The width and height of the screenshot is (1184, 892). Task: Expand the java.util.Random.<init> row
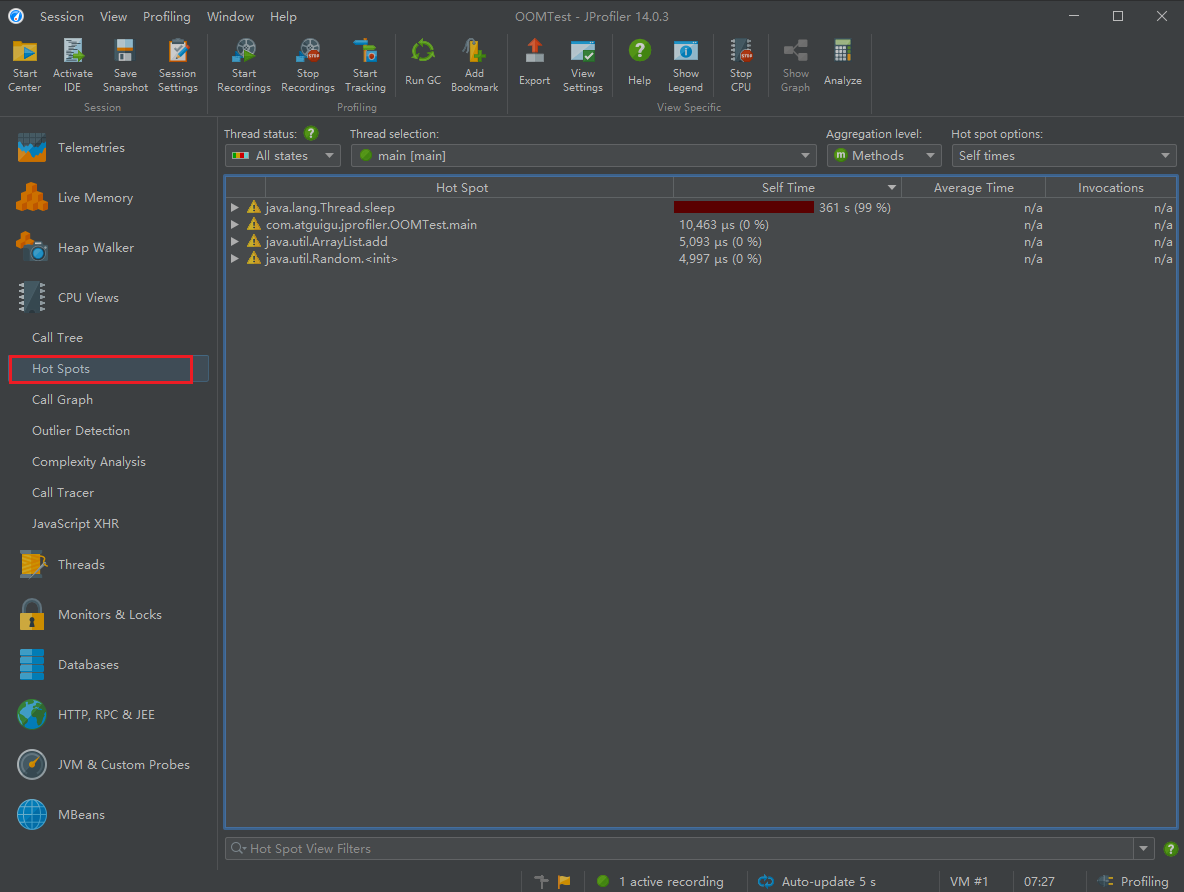point(235,259)
